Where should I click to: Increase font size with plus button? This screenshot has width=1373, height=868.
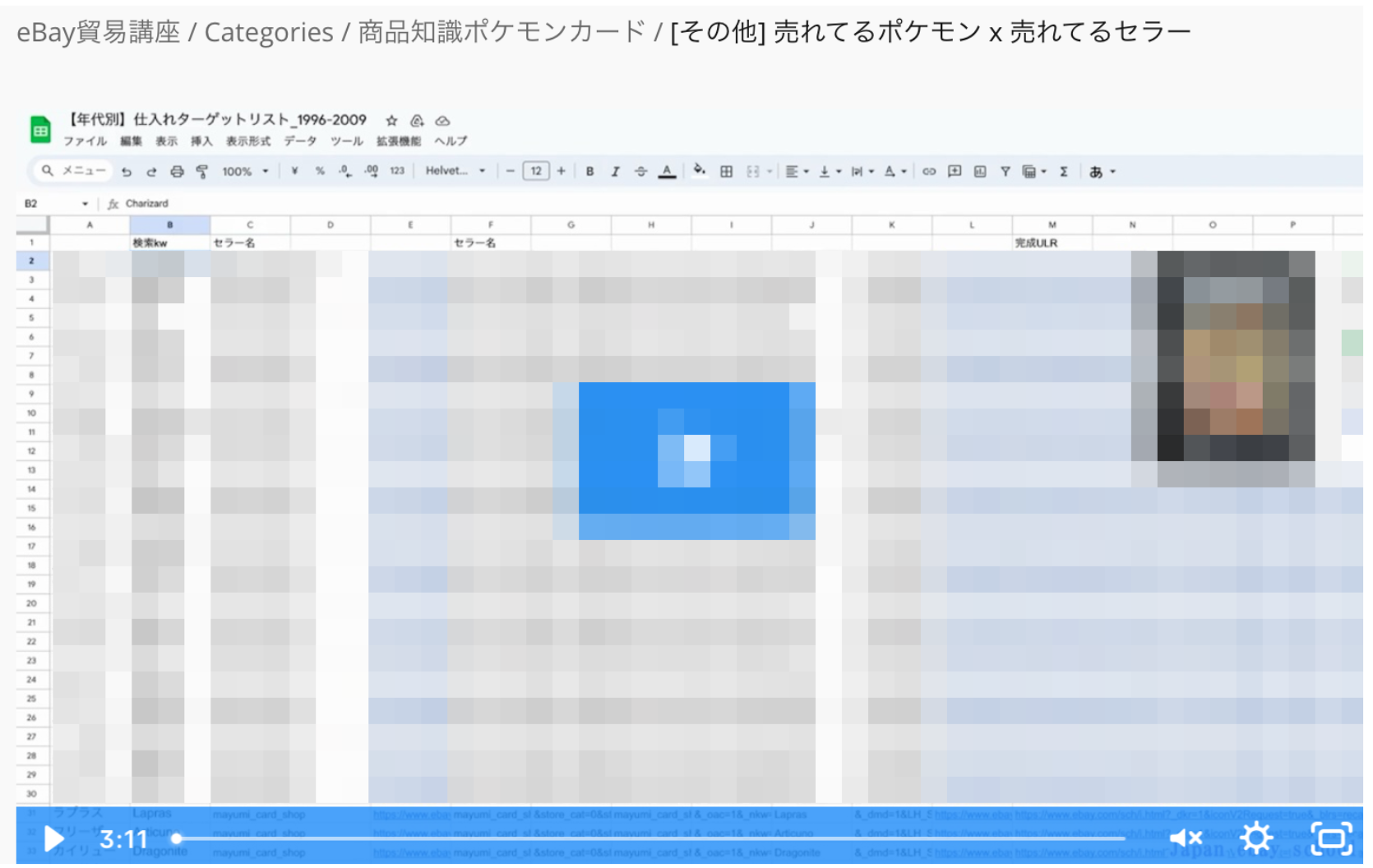pos(561,171)
